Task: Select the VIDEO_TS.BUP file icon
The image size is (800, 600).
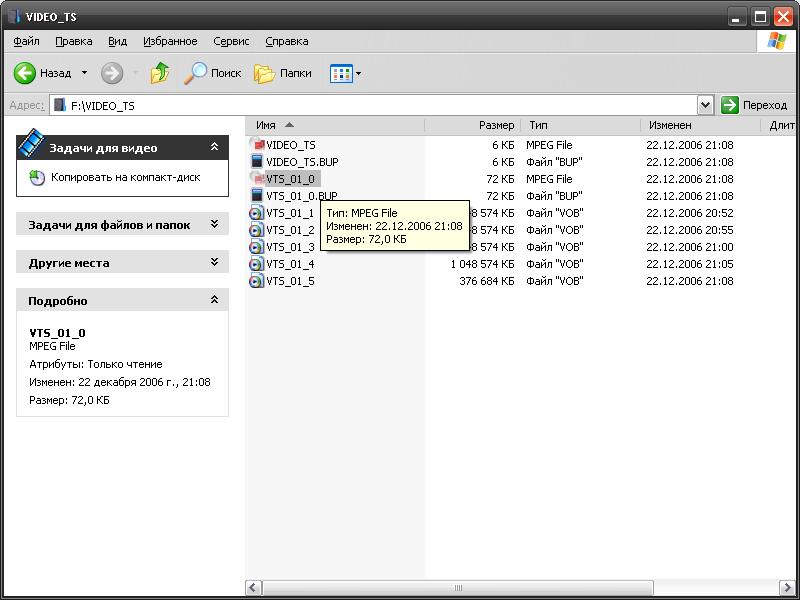Action: (x=257, y=162)
